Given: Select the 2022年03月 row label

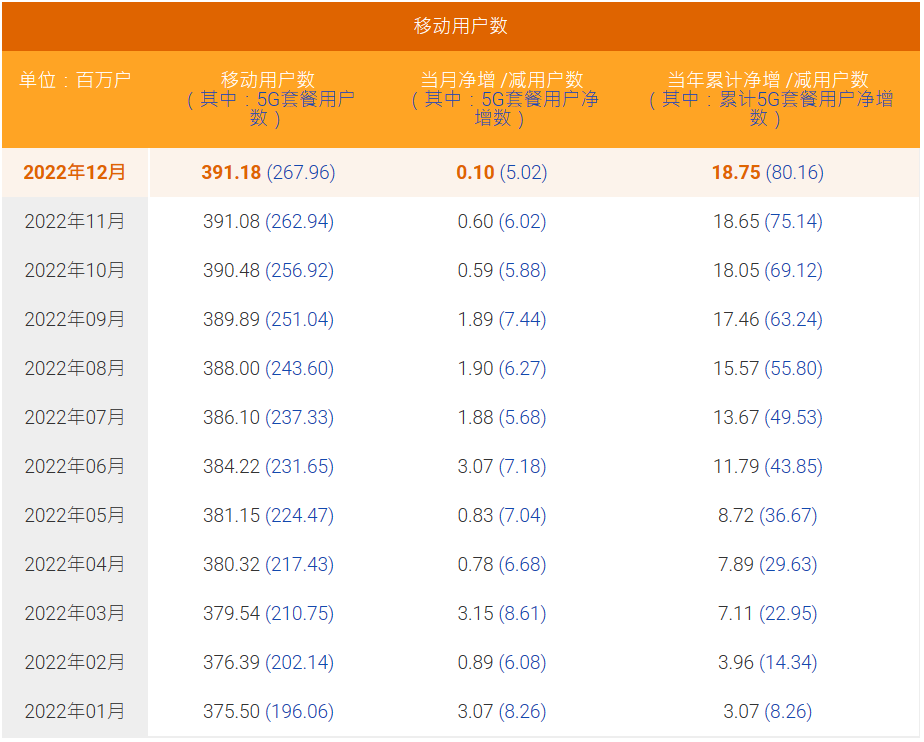Looking at the screenshot, I should pyautogui.click(x=75, y=613).
